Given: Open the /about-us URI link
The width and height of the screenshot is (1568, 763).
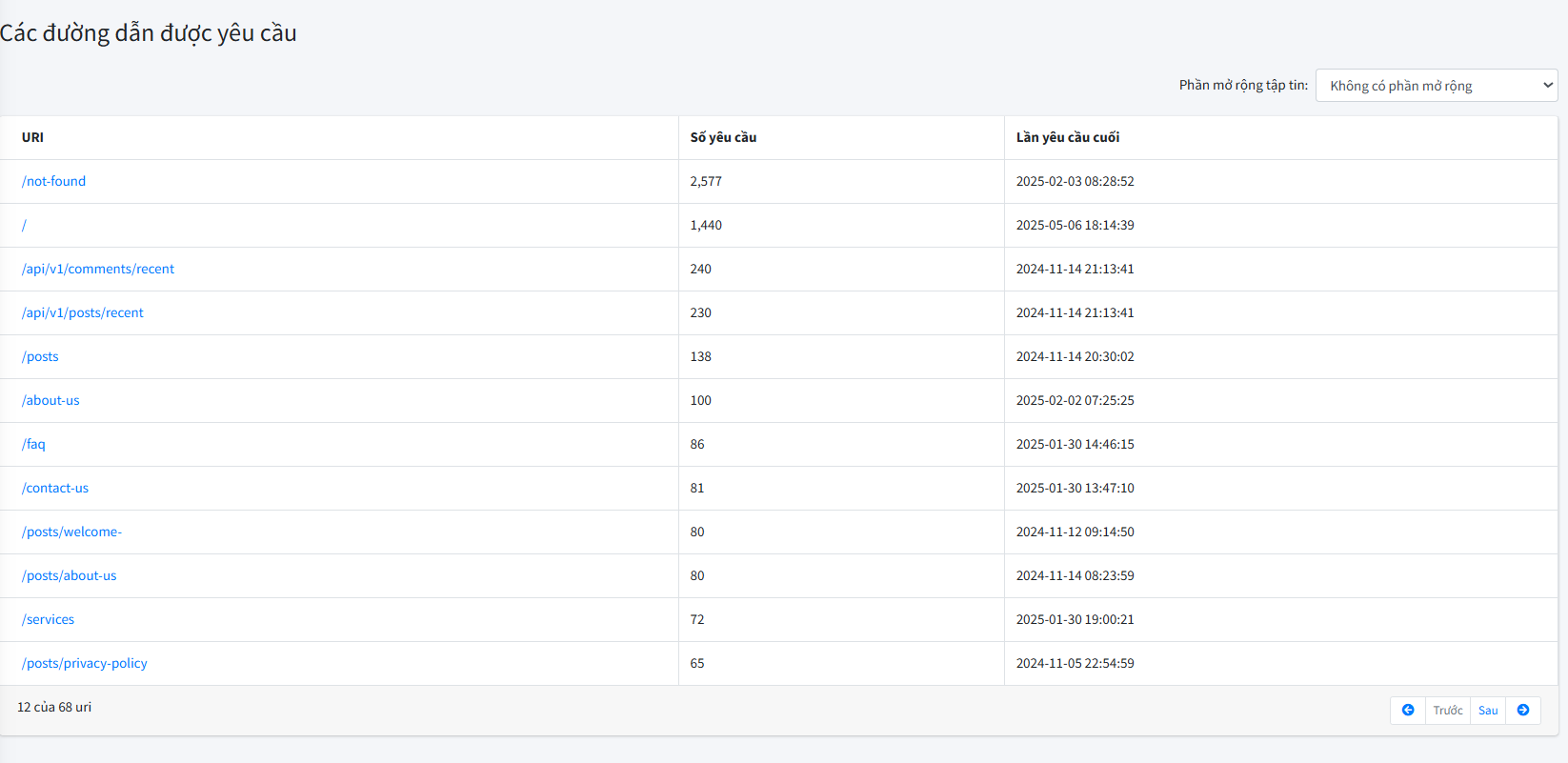Looking at the screenshot, I should pyautogui.click(x=50, y=400).
